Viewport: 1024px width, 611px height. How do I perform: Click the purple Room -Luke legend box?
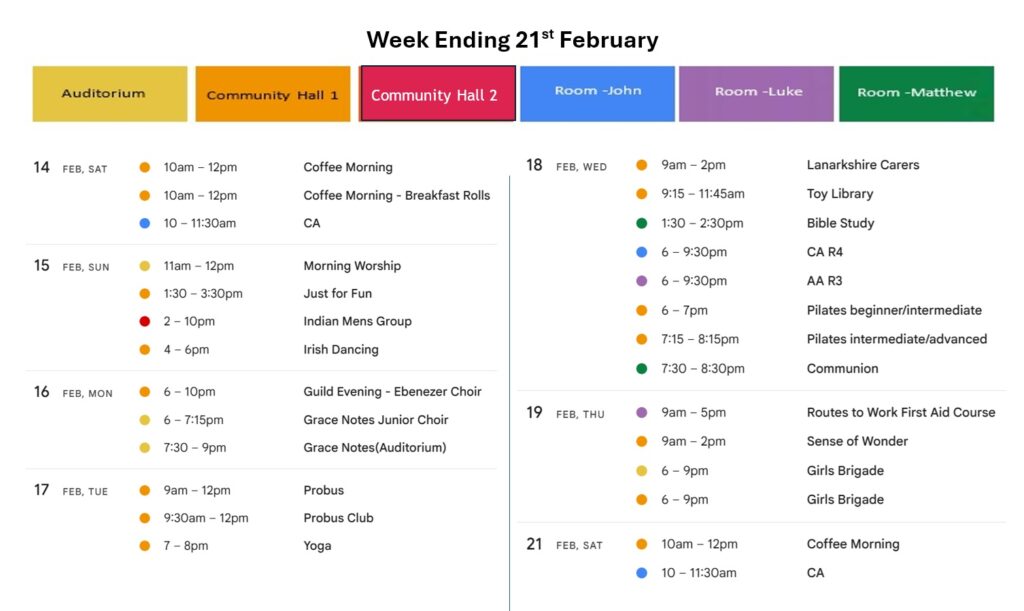point(756,93)
